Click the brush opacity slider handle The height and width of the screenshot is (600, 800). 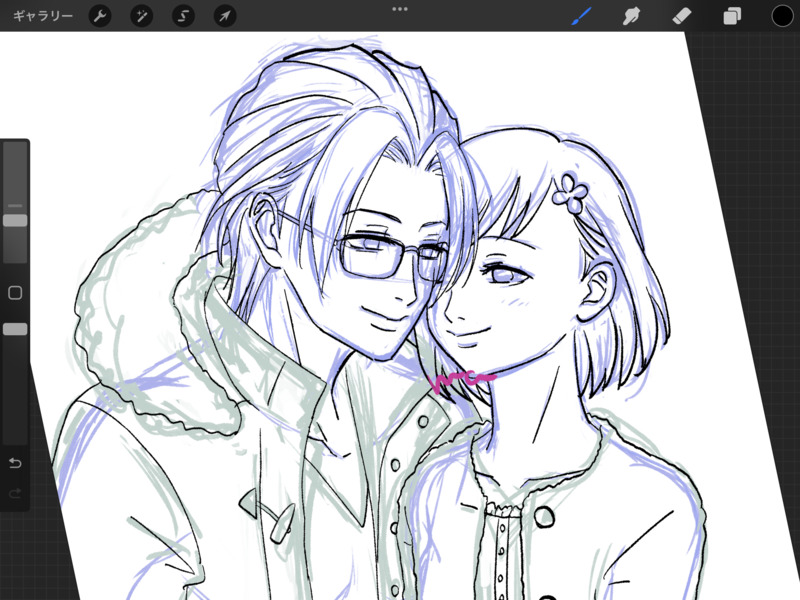15,329
